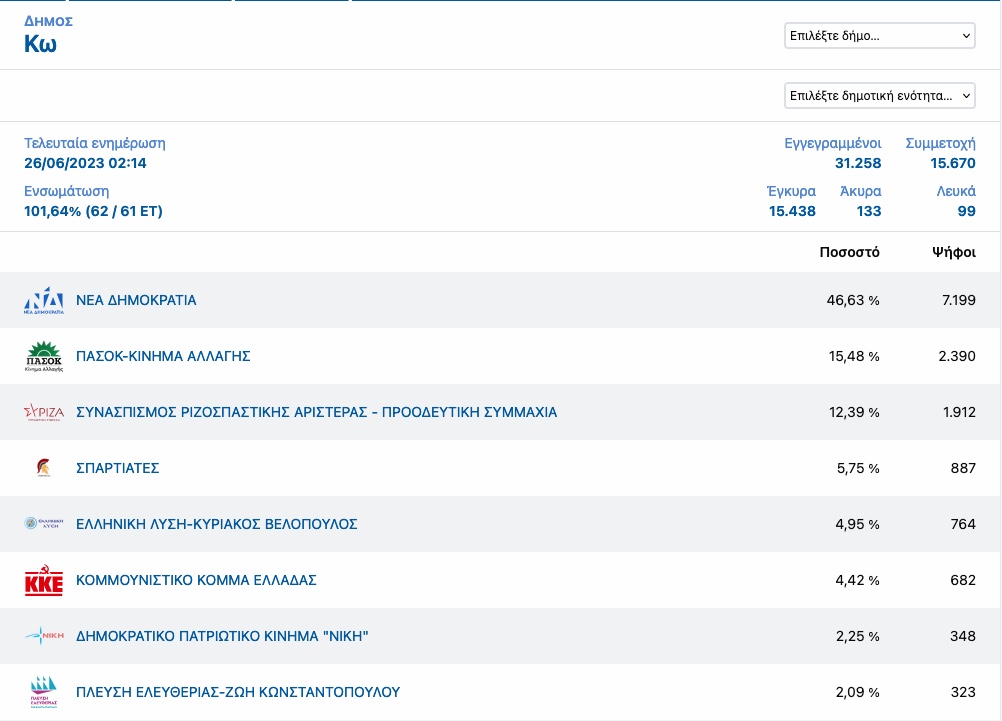Open ΣΥΝΑΣΠΙΣΜΟΣ ΡΙΖΟΣΠΑΣΤΙΚΗΣ ΑΡΙΣΤΕΡΑΣ party link

point(316,412)
